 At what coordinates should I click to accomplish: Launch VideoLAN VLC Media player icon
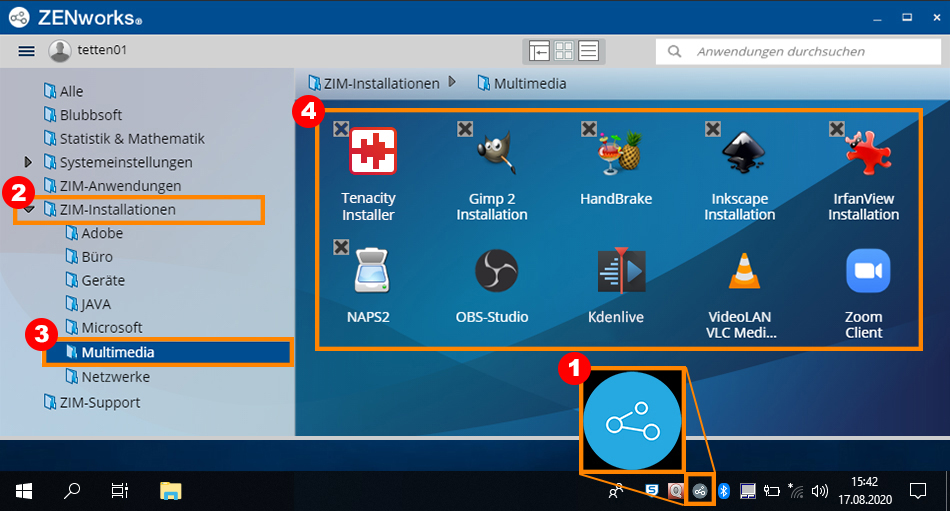tap(744, 270)
